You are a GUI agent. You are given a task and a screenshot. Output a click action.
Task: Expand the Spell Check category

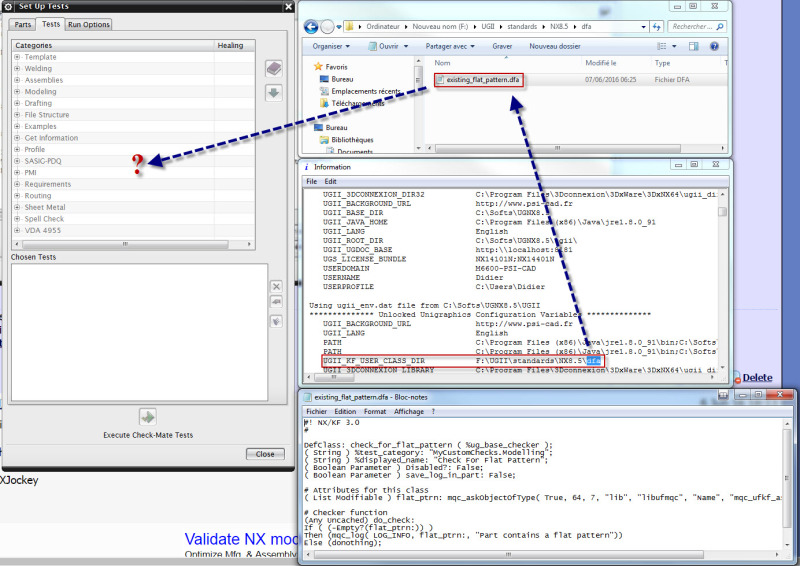point(17,219)
